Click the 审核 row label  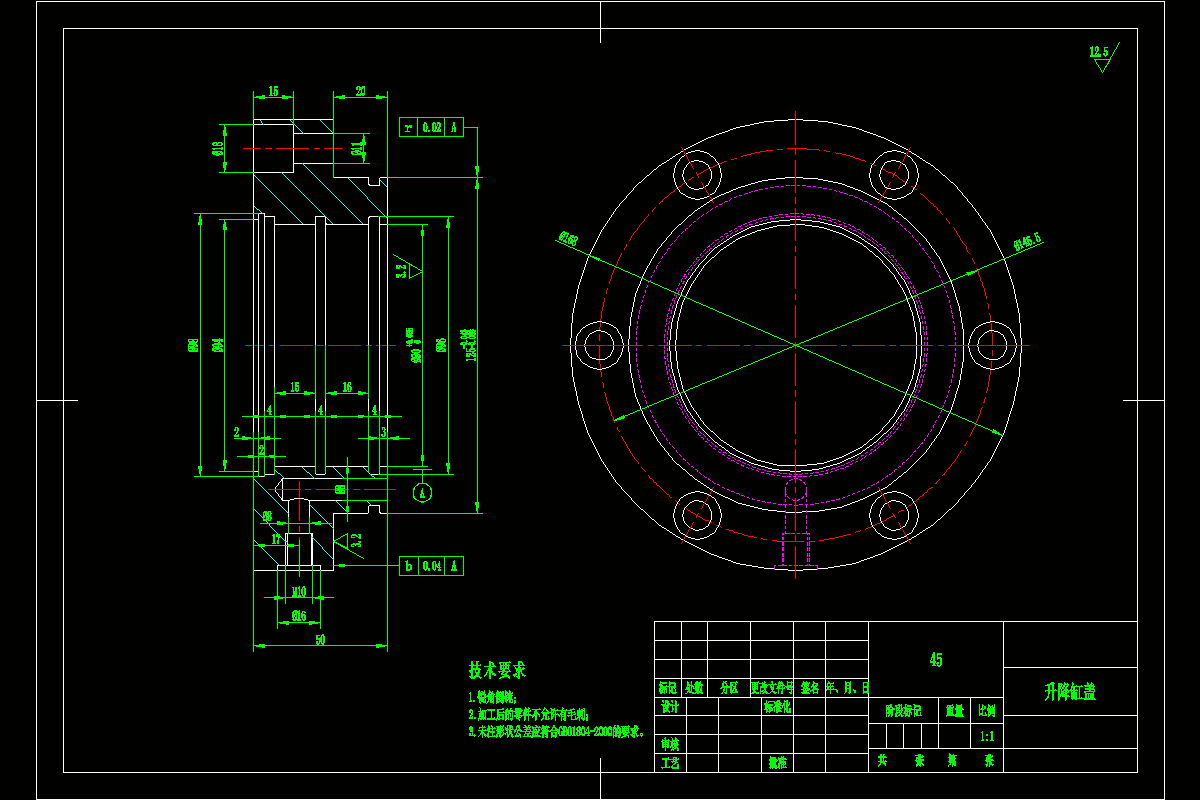[x=670, y=744]
